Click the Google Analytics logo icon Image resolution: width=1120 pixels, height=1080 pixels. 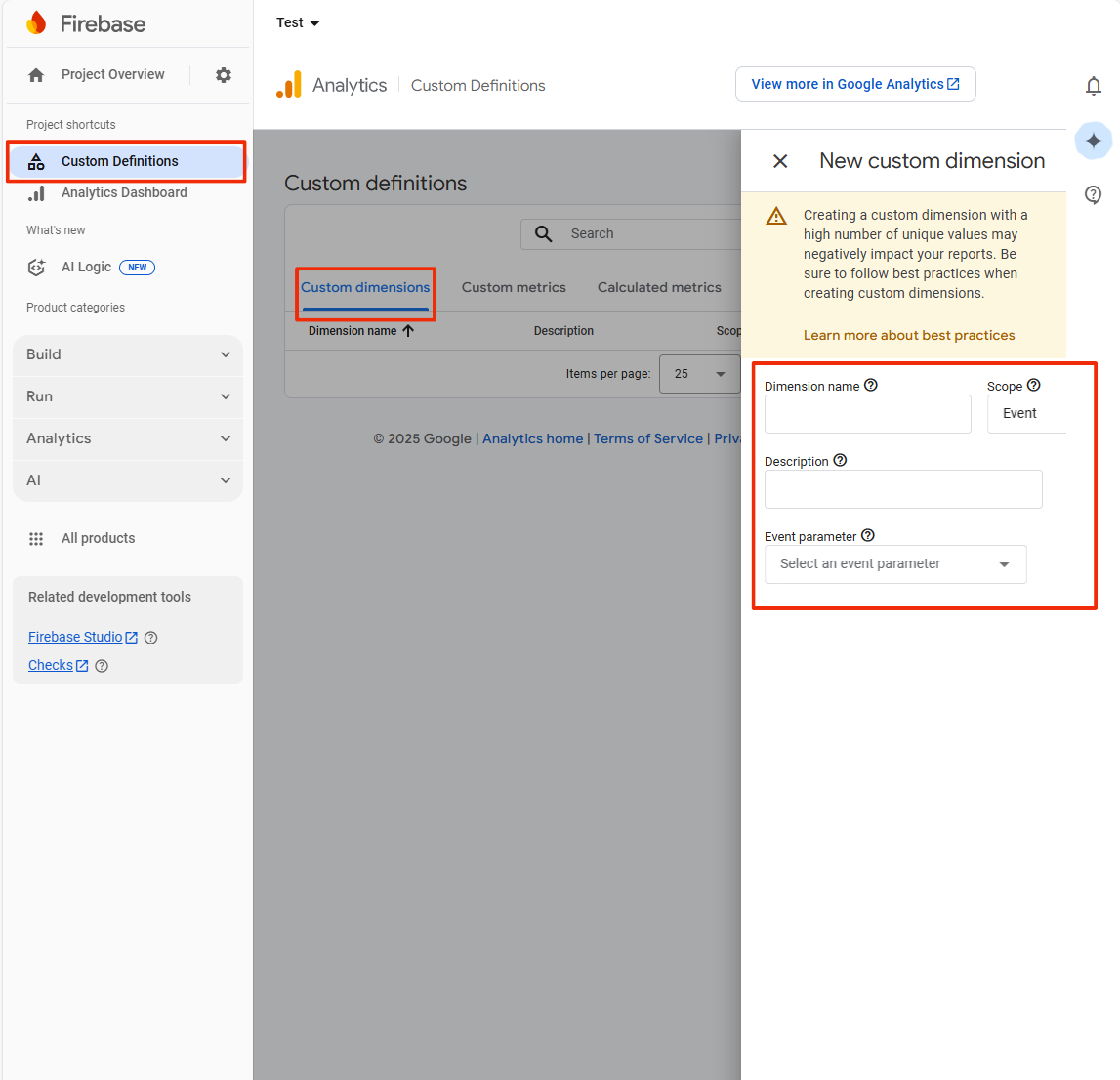click(x=289, y=85)
